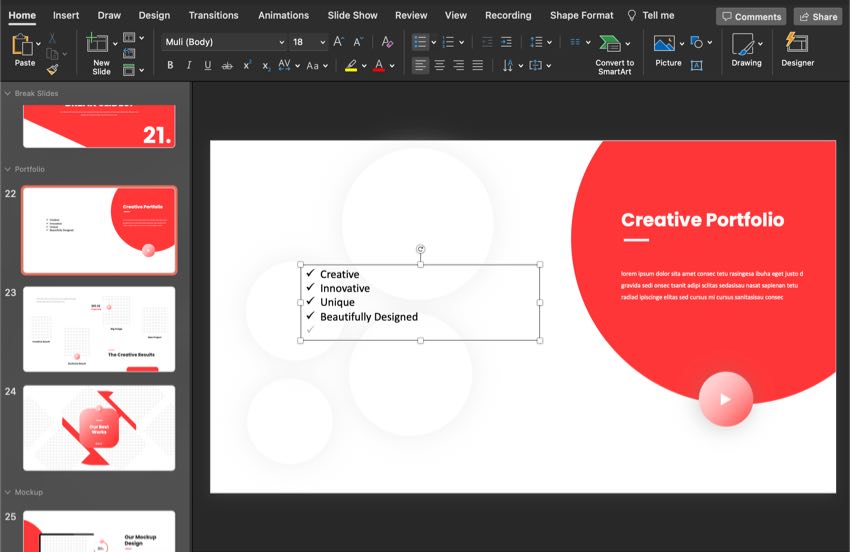Open the Shape Format tab
The image size is (850, 552).
pyautogui.click(x=581, y=15)
